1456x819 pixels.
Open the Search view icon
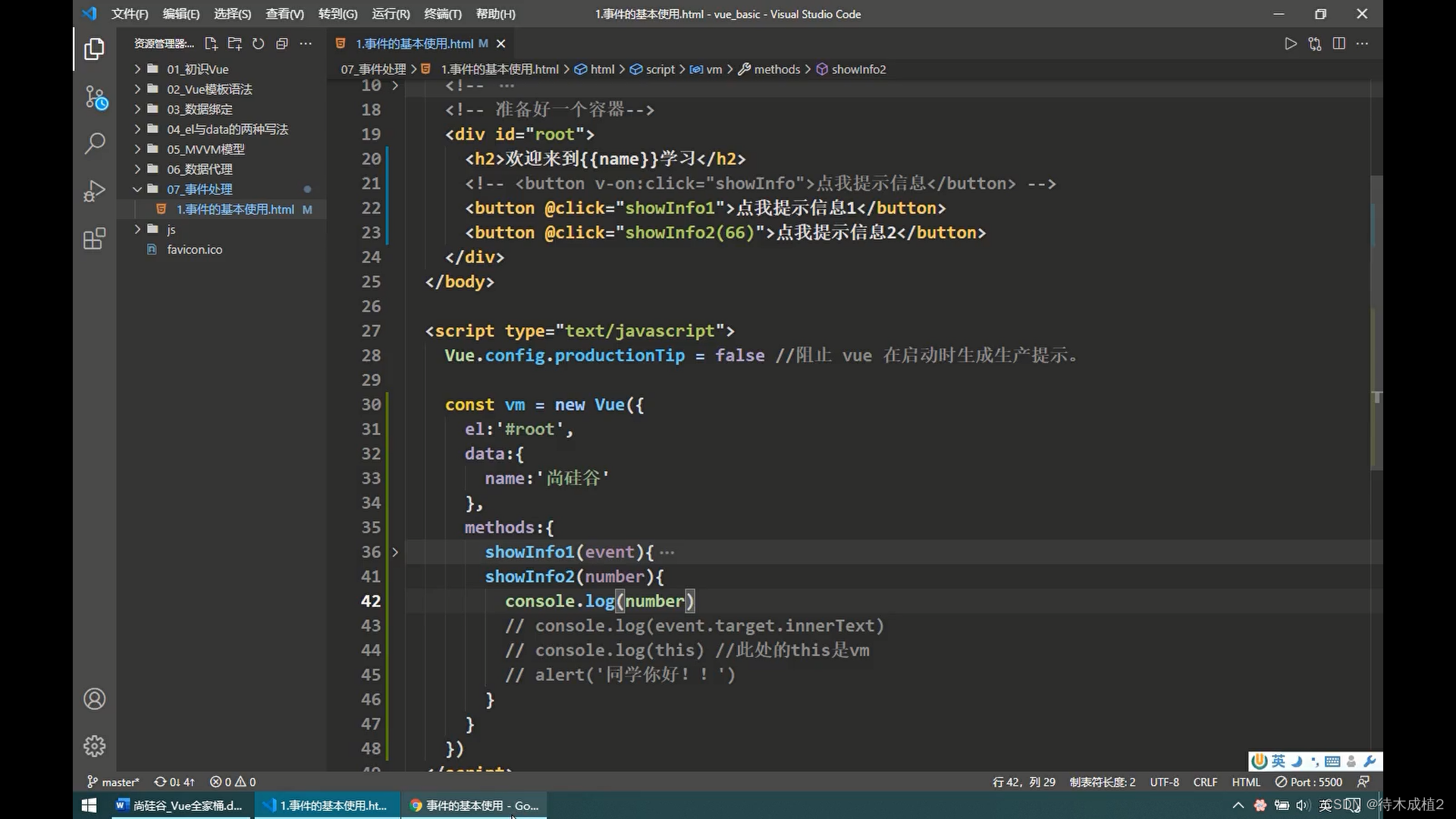[x=94, y=143]
